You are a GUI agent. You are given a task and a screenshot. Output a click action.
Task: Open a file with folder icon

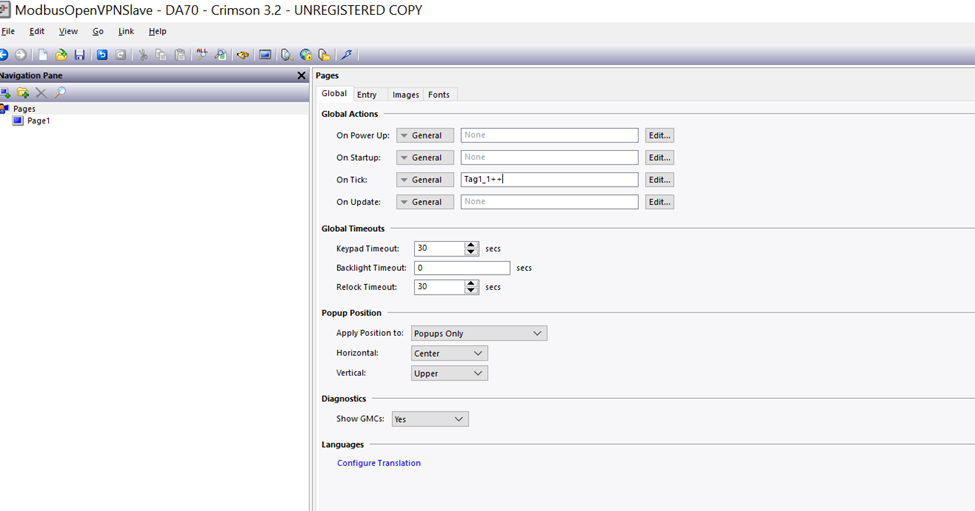[x=61, y=55]
